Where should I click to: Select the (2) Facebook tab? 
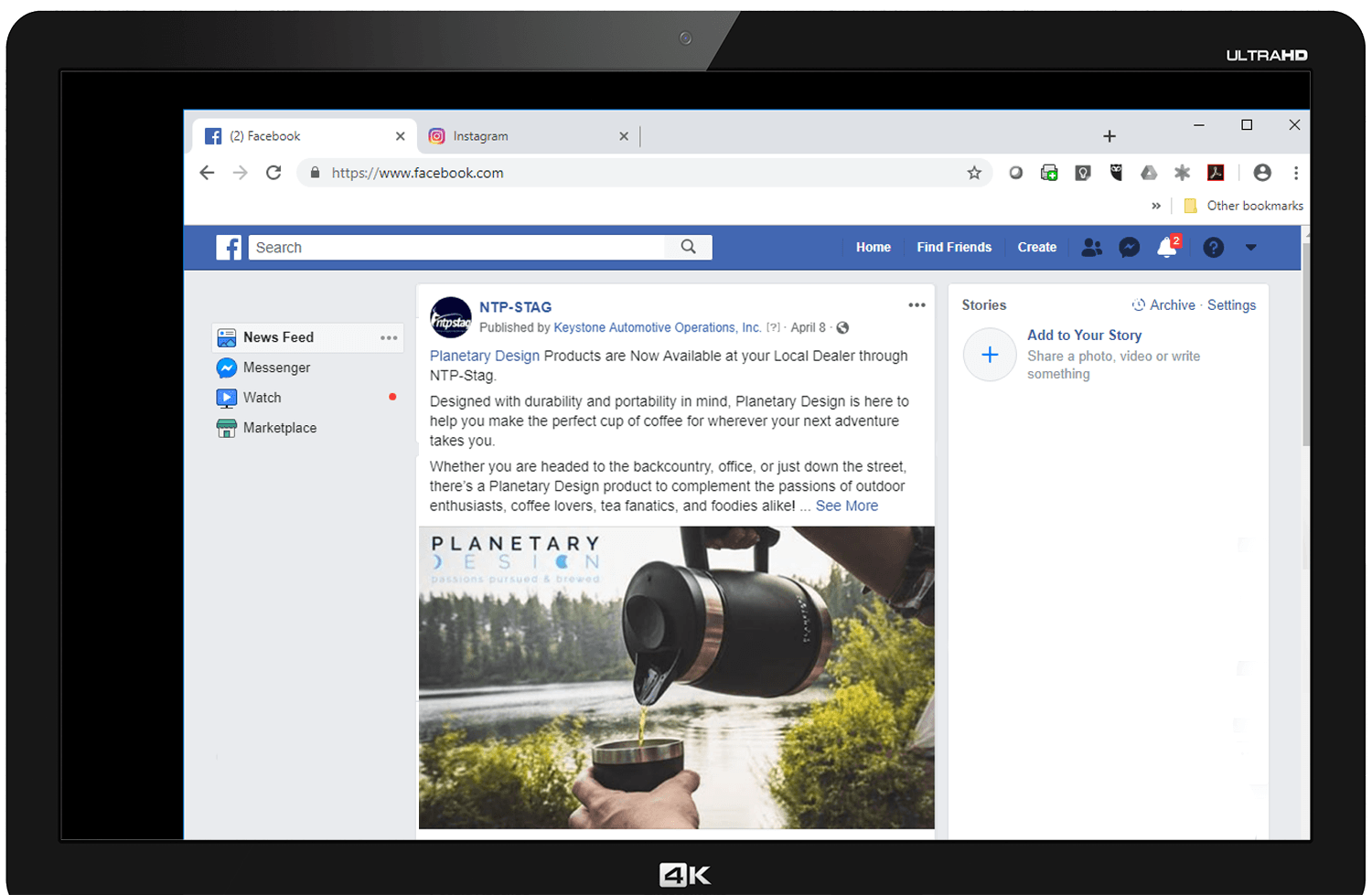(305, 136)
